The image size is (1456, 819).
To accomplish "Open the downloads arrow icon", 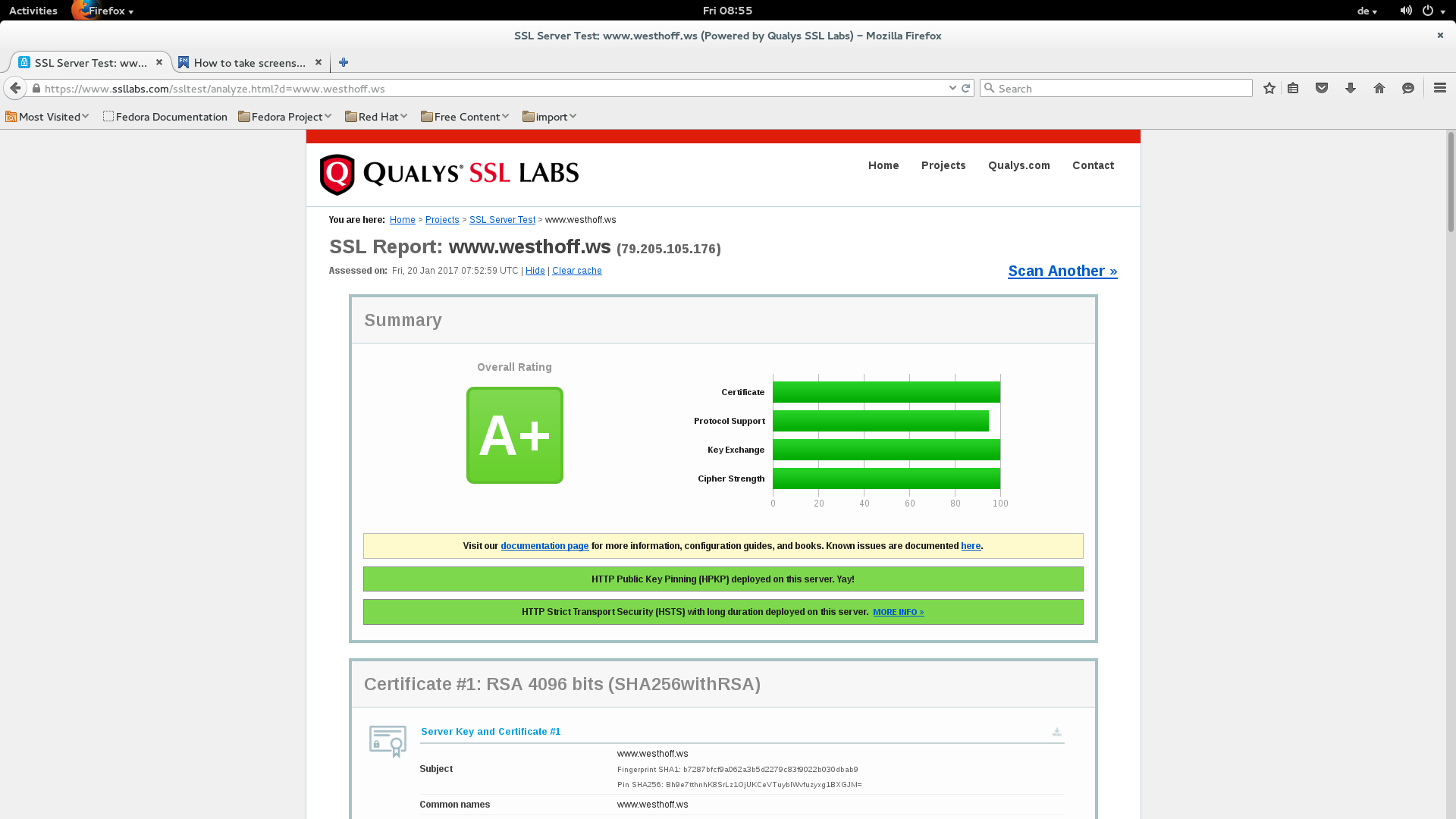I will [x=1351, y=88].
